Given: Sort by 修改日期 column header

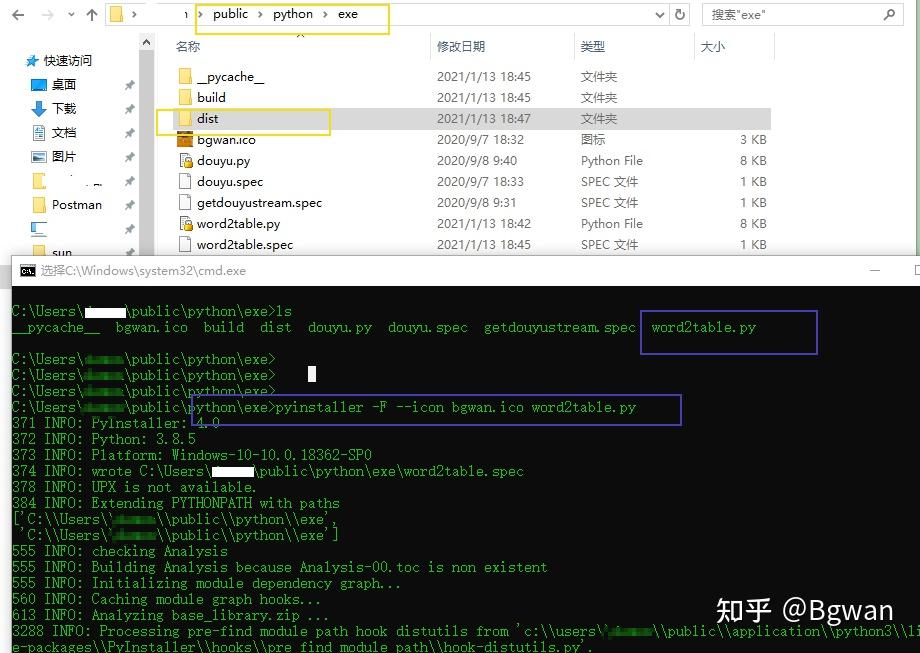Looking at the screenshot, I should pyautogui.click(x=461, y=46).
